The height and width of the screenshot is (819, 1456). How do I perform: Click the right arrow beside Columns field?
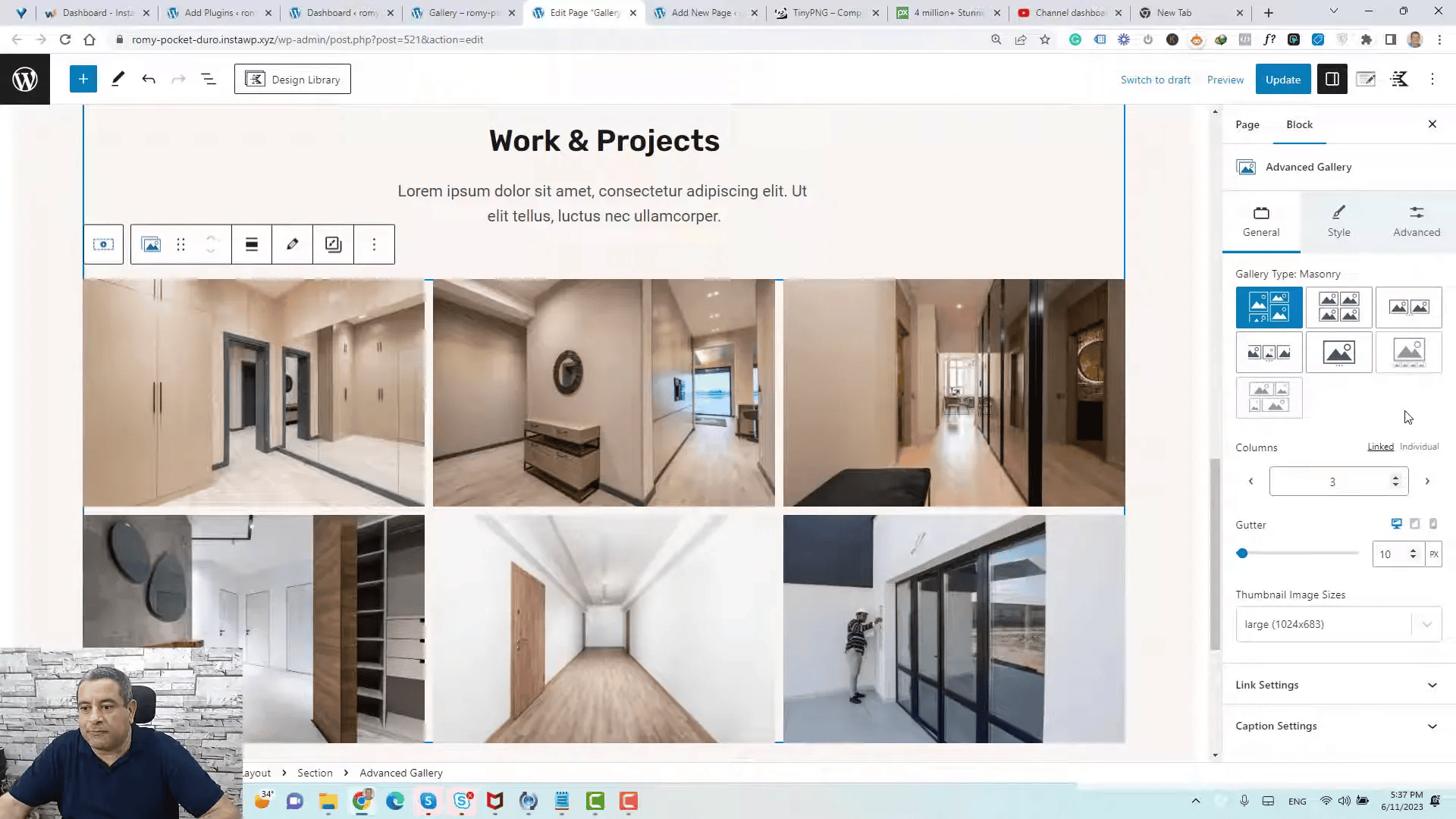click(x=1427, y=482)
